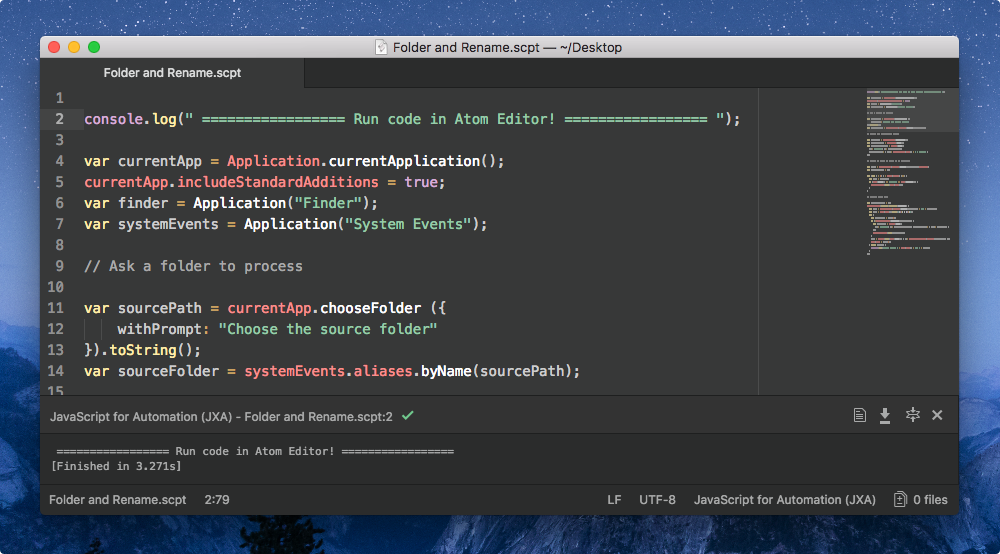This screenshot has width=1000, height=554.
Task: Click the 2:79 cursor position indicator
Action: click(219, 500)
